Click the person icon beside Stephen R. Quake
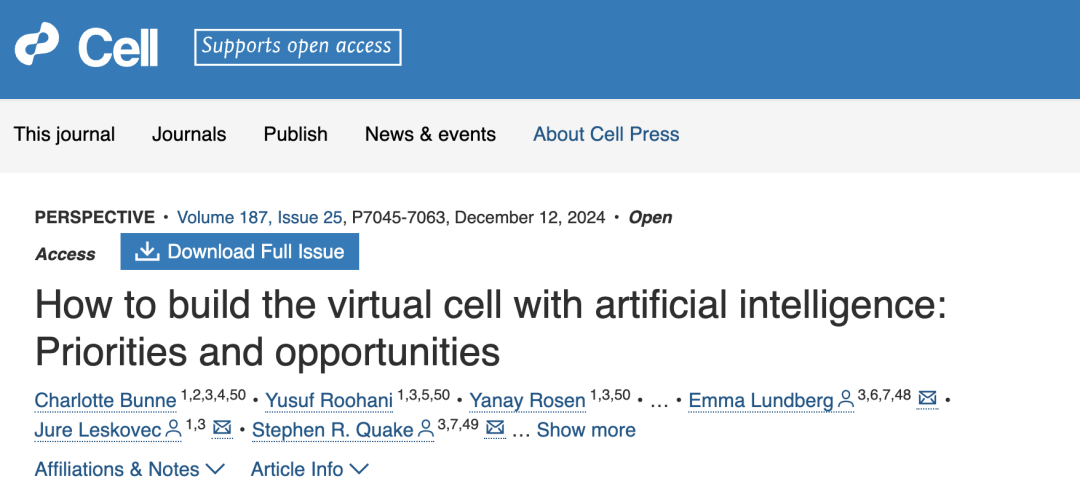1080x487 pixels. pyautogui.click(x=426, y=429)
